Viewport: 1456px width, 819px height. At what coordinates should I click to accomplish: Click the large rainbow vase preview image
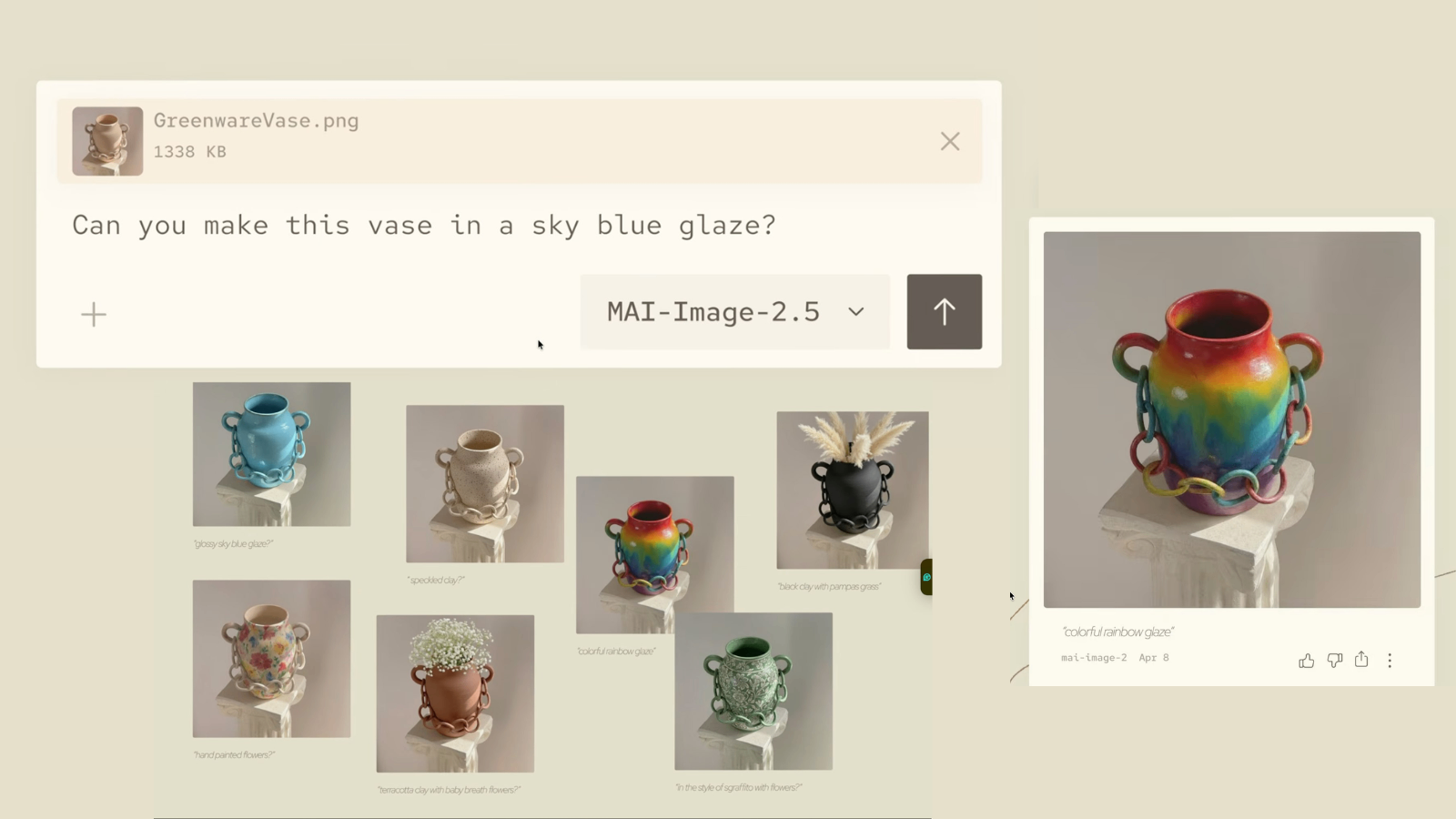click(1232, 420)
